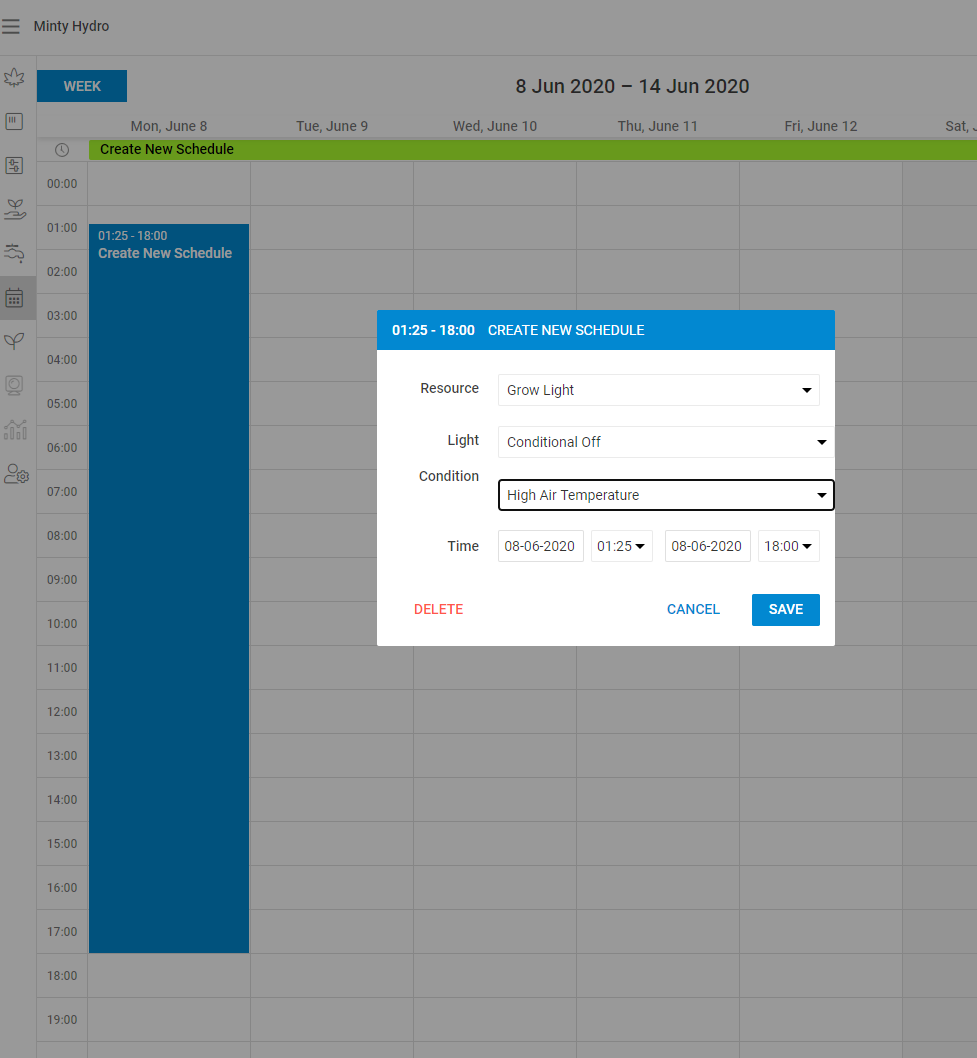
Task: Select the calendar schedule sidebar icon
Action: pos(14,297)
